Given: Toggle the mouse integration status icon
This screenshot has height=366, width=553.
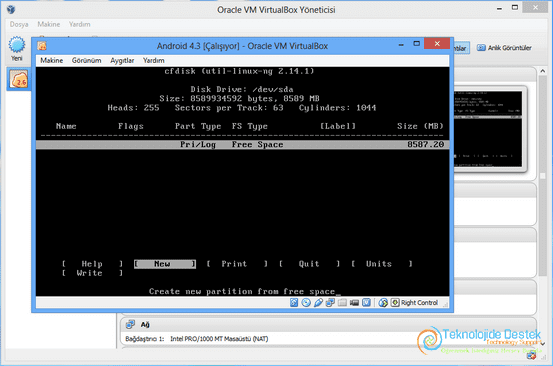Looking at the screenshot, I should coord(383,303).
